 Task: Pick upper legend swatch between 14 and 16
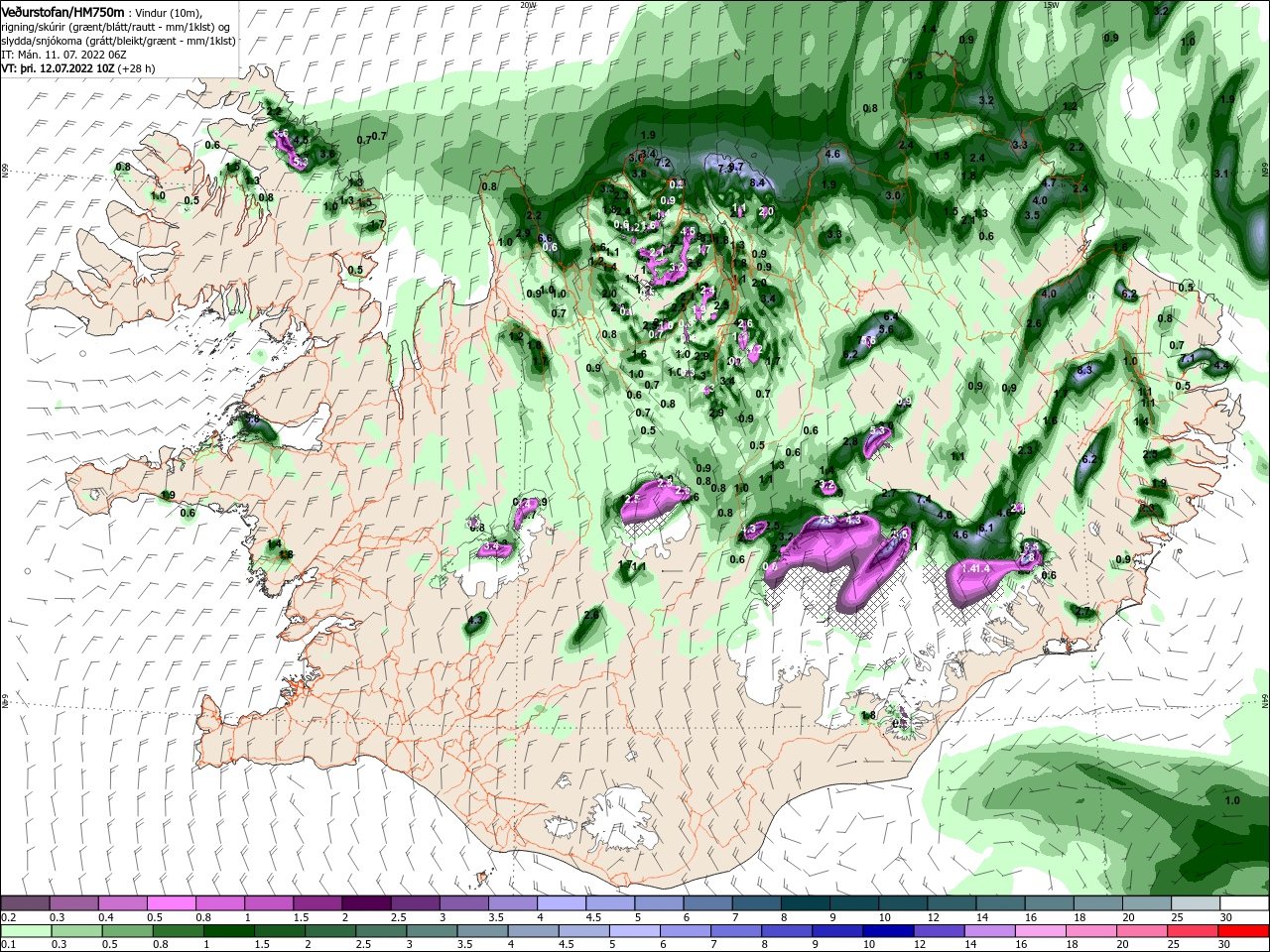[1001, 903]
